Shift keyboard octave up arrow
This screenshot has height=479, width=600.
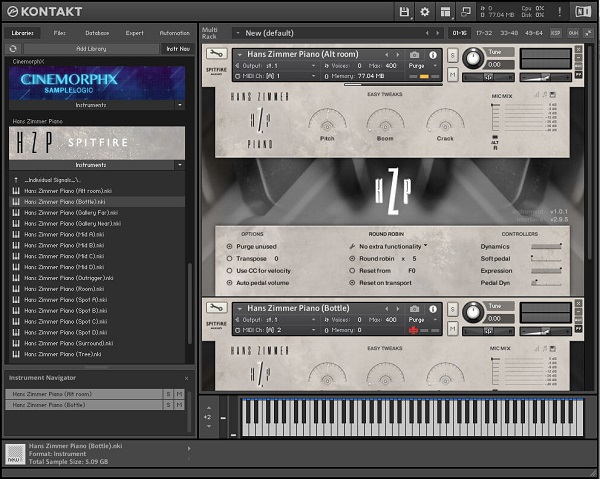pyautogui.click(x=209, y=408)
